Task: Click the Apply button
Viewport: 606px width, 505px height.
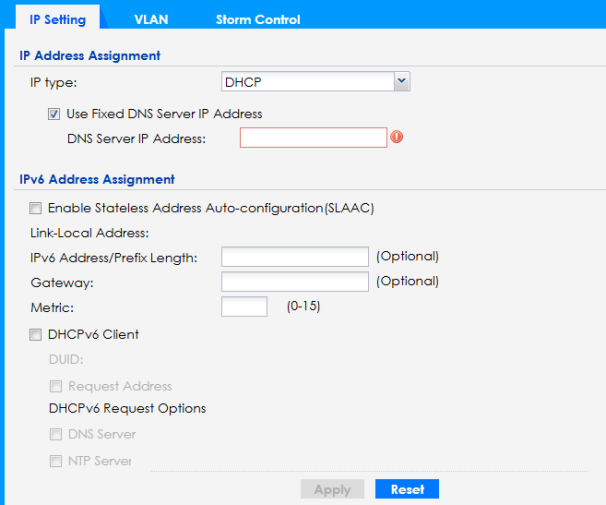Action: [332, 489]
